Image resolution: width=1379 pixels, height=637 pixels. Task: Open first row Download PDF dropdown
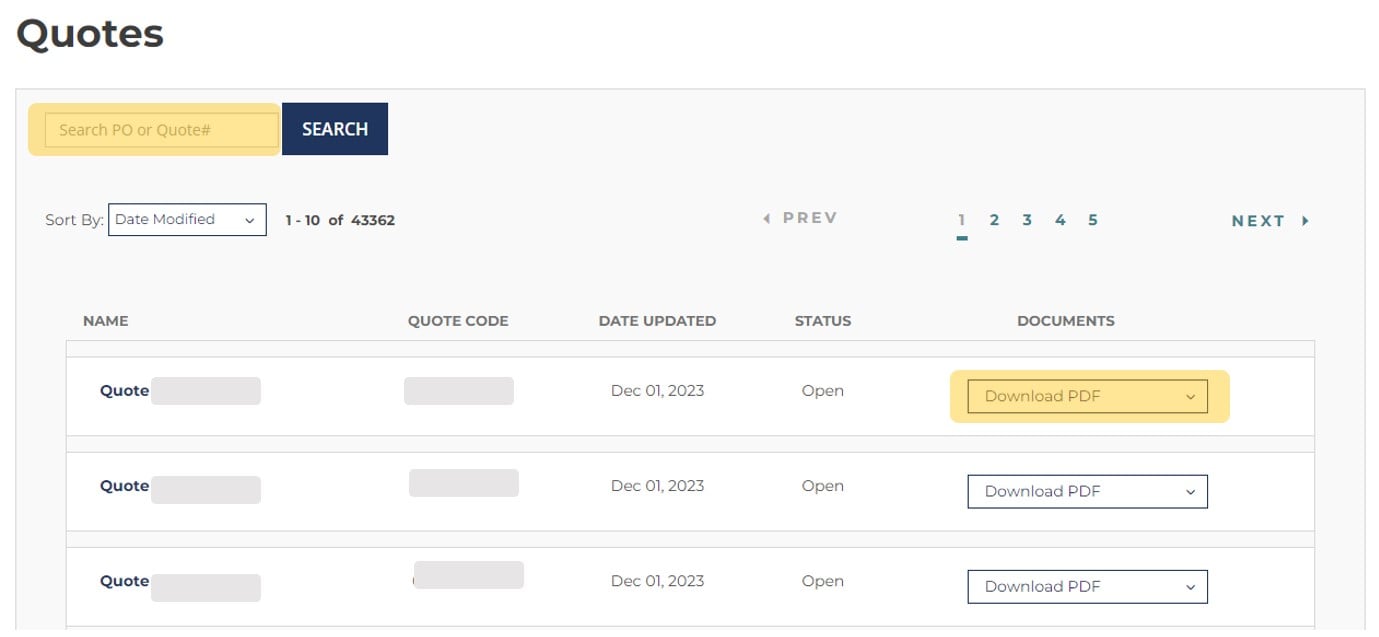click(1087, 396)
